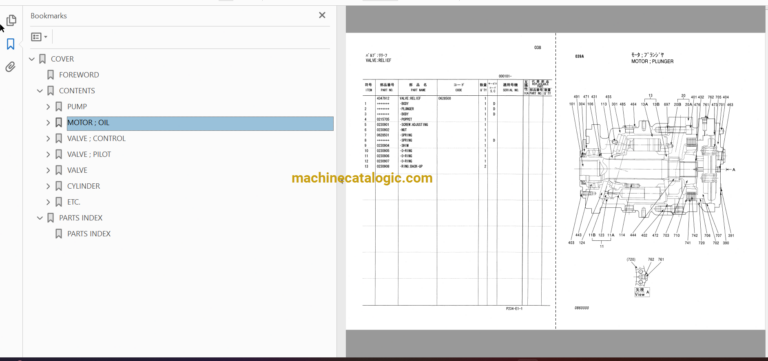The image size is (768, 361).
Task: Click the ETC. bookmark ribbon icon
Action: 58,202
